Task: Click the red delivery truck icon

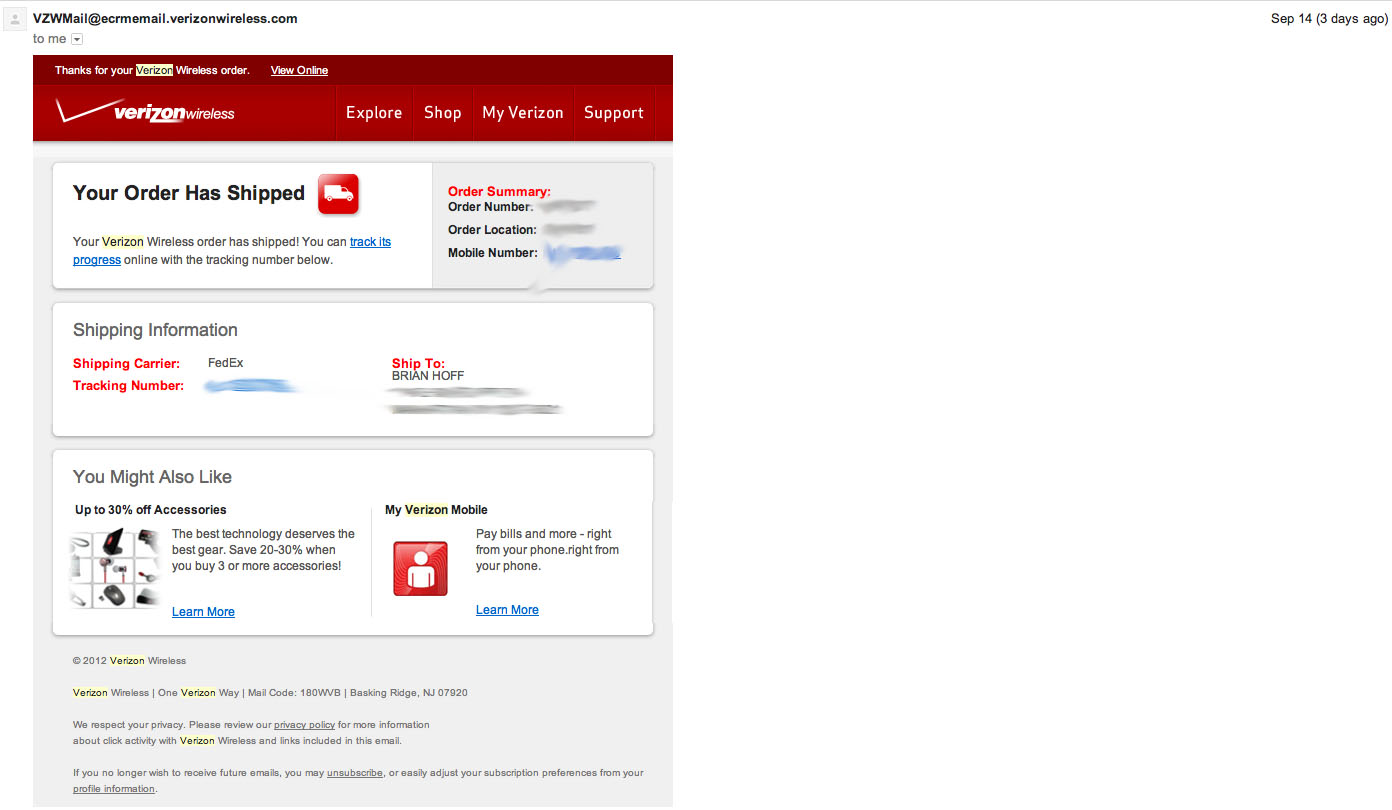Action: pos(338,194)
